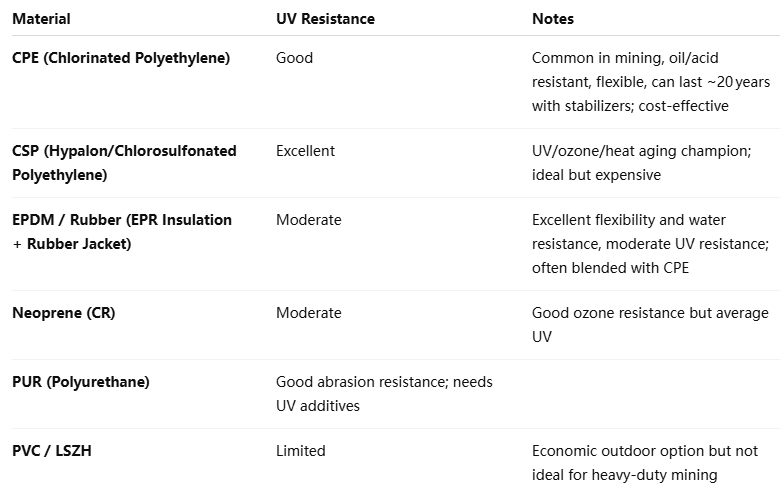
Task: Click the Material column header
Action: pos(41,19)
